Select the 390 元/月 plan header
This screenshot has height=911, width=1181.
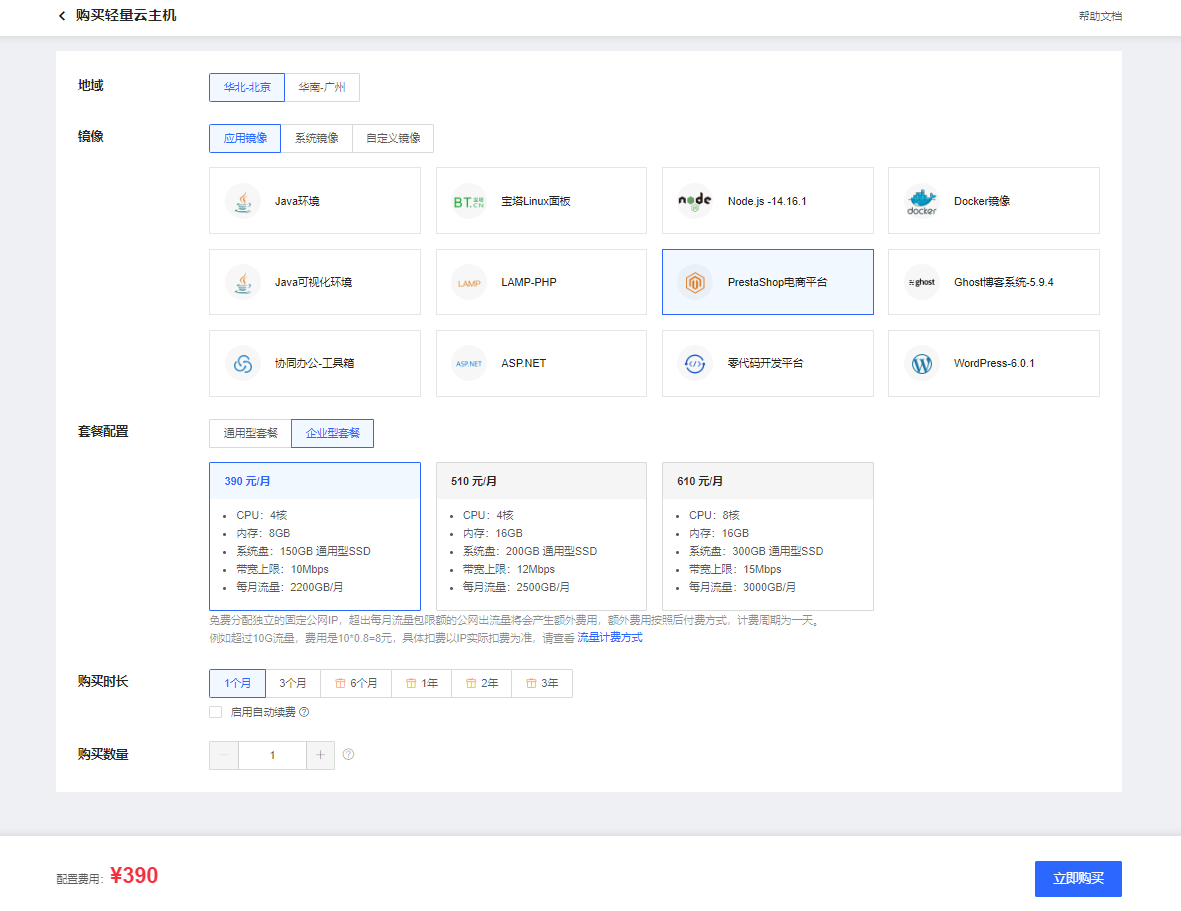315,481
